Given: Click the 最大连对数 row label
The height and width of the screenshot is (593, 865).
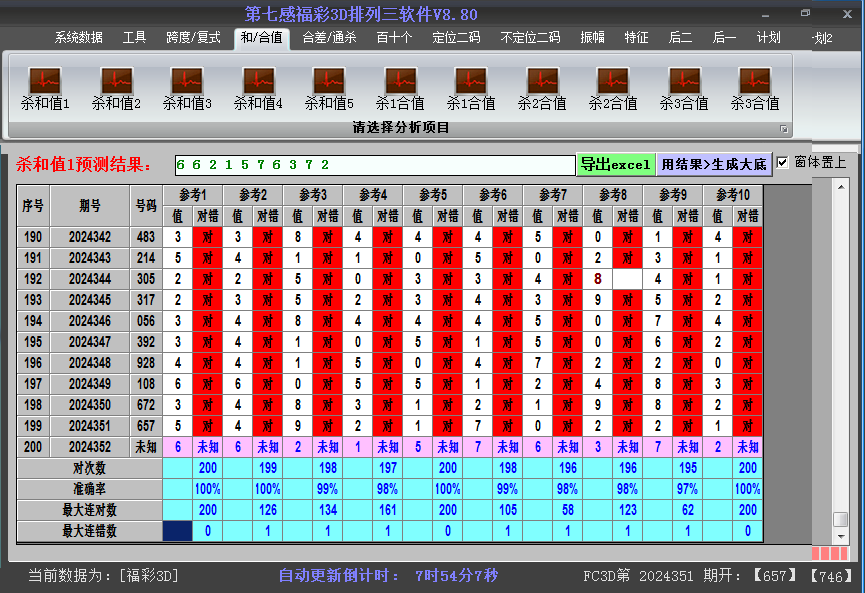Looking at the screenshot, I should tap(89, 510).
